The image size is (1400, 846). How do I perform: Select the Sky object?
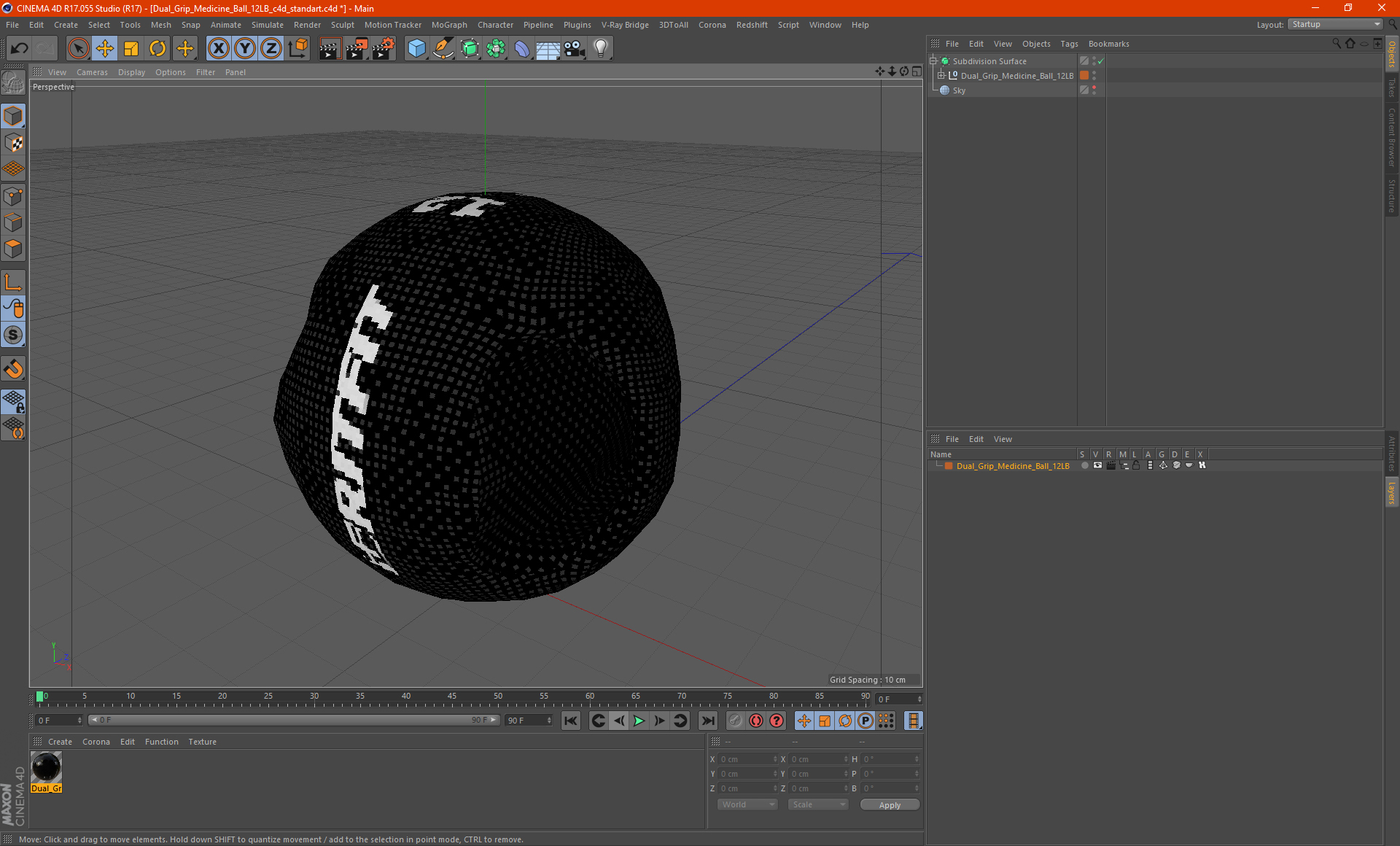pyautogui.click(x=959, y=90)
